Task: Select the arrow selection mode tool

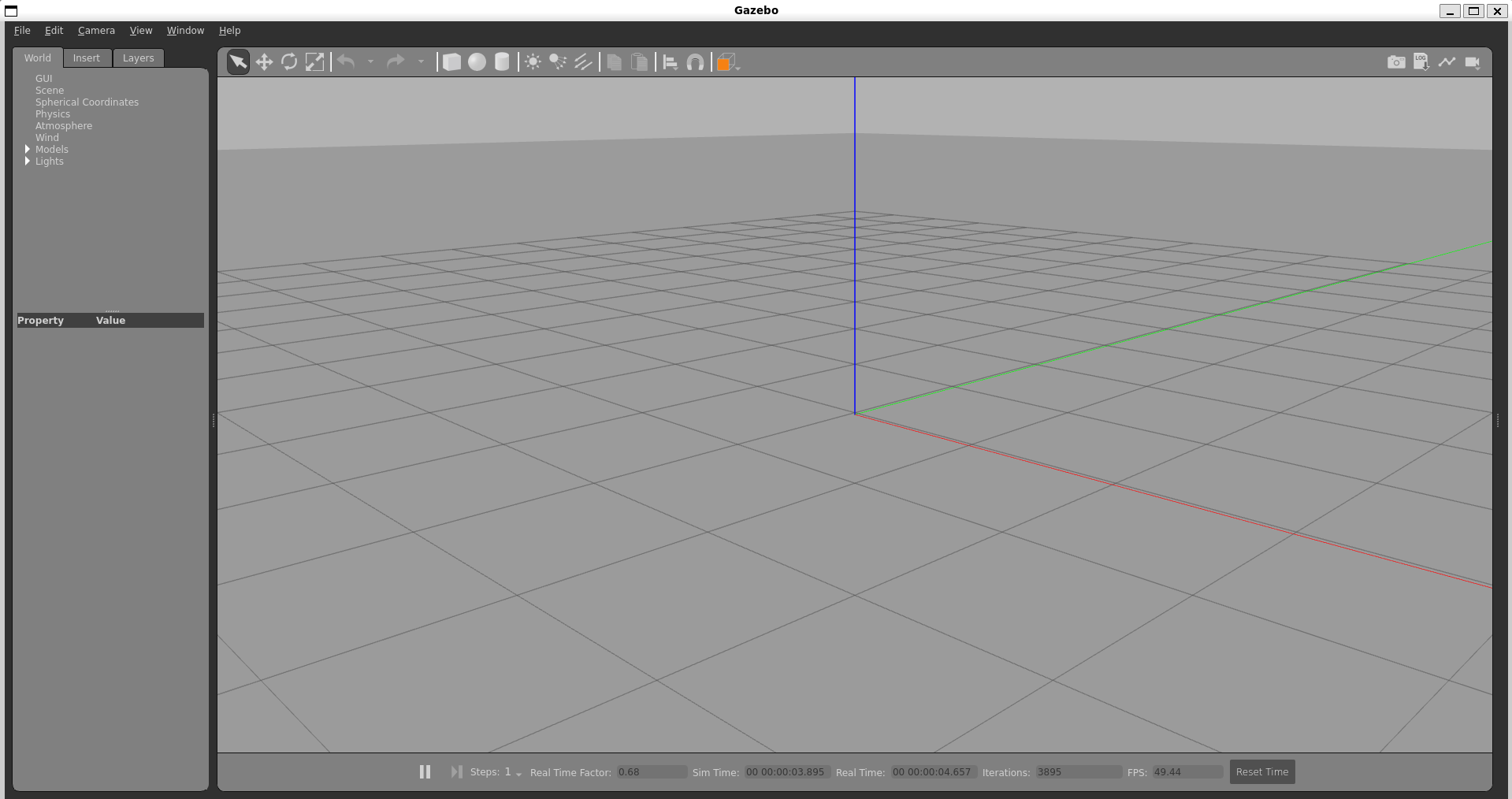Action: tap(238, 62)
